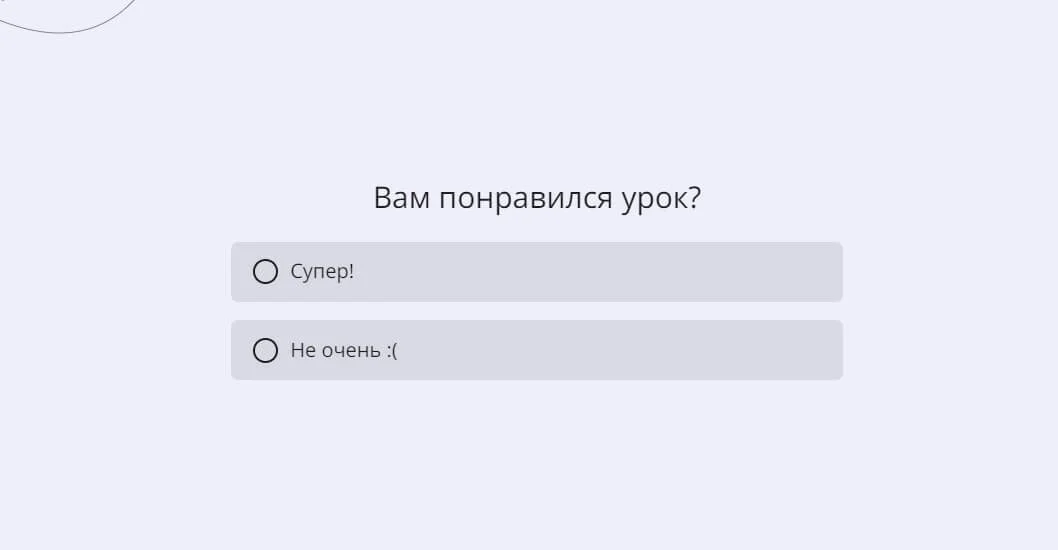Mark the lesson as "Супер!"

pyautogui.click(x=265, y=272)
